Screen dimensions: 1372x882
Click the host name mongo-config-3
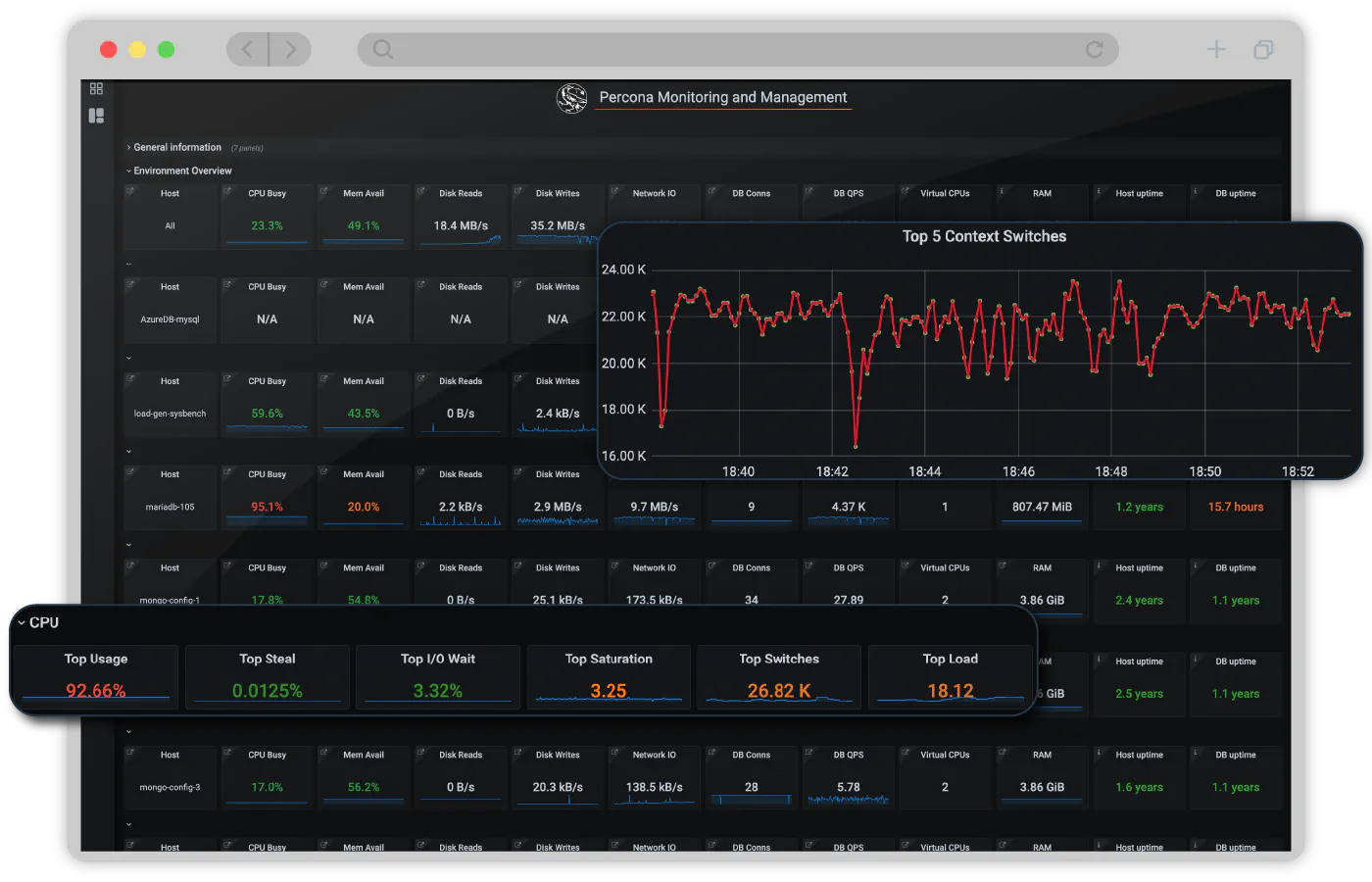click(x=170, y=787)
